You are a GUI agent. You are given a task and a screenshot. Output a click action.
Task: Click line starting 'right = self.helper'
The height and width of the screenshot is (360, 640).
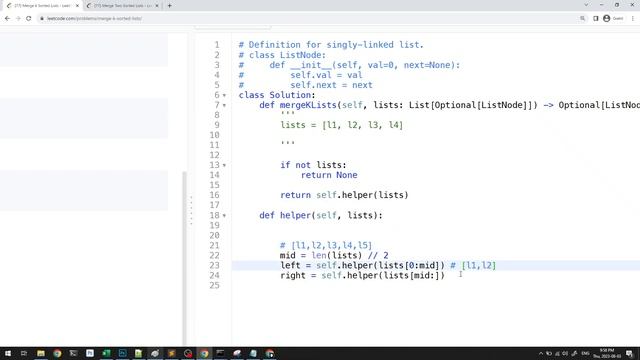pyautogui.click(x=362, y=276)
